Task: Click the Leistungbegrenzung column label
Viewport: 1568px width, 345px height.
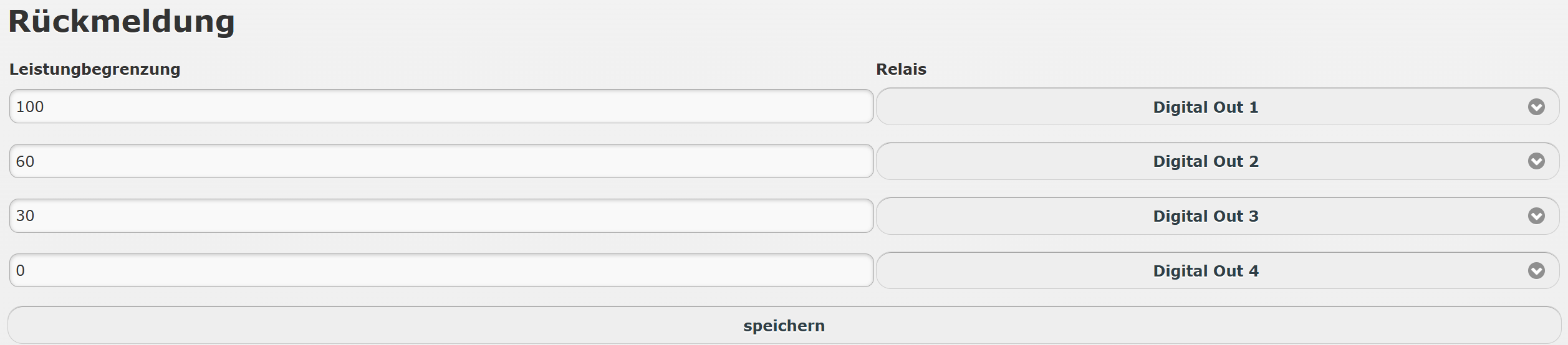Action: tap(95, 69)
